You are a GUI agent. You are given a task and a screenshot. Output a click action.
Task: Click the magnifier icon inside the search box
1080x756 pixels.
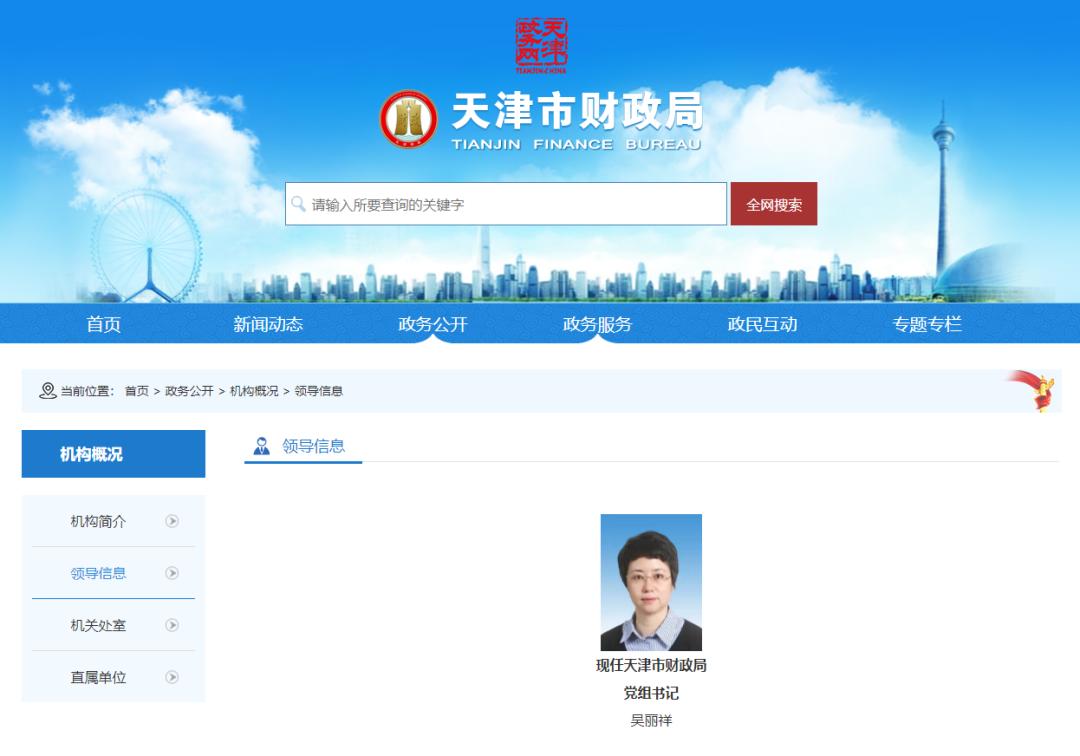click(297, 204)
